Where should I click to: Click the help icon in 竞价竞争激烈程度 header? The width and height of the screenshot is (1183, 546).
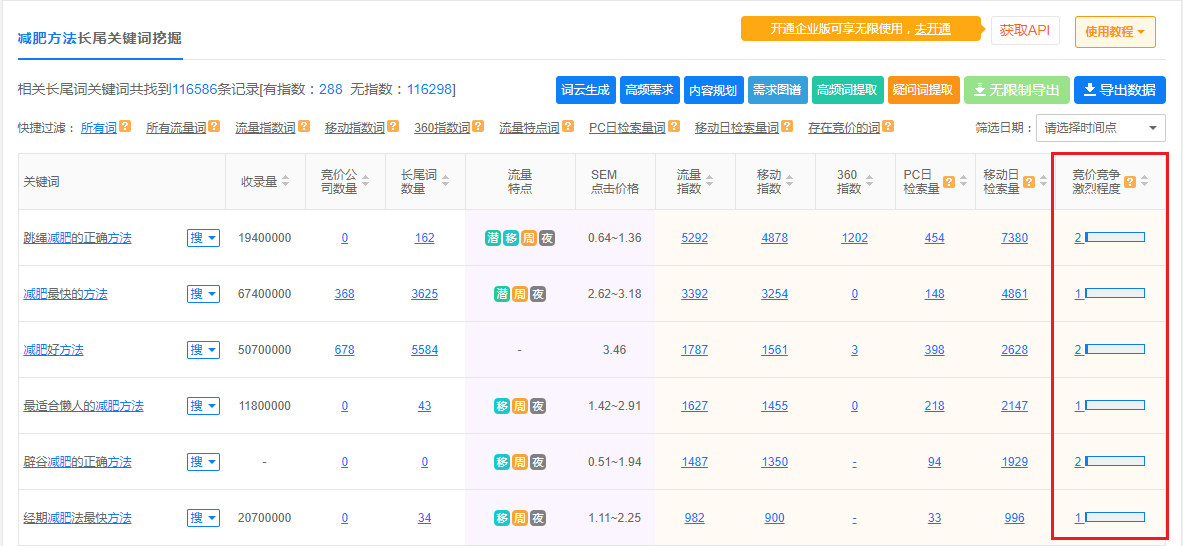point(1130,182)
